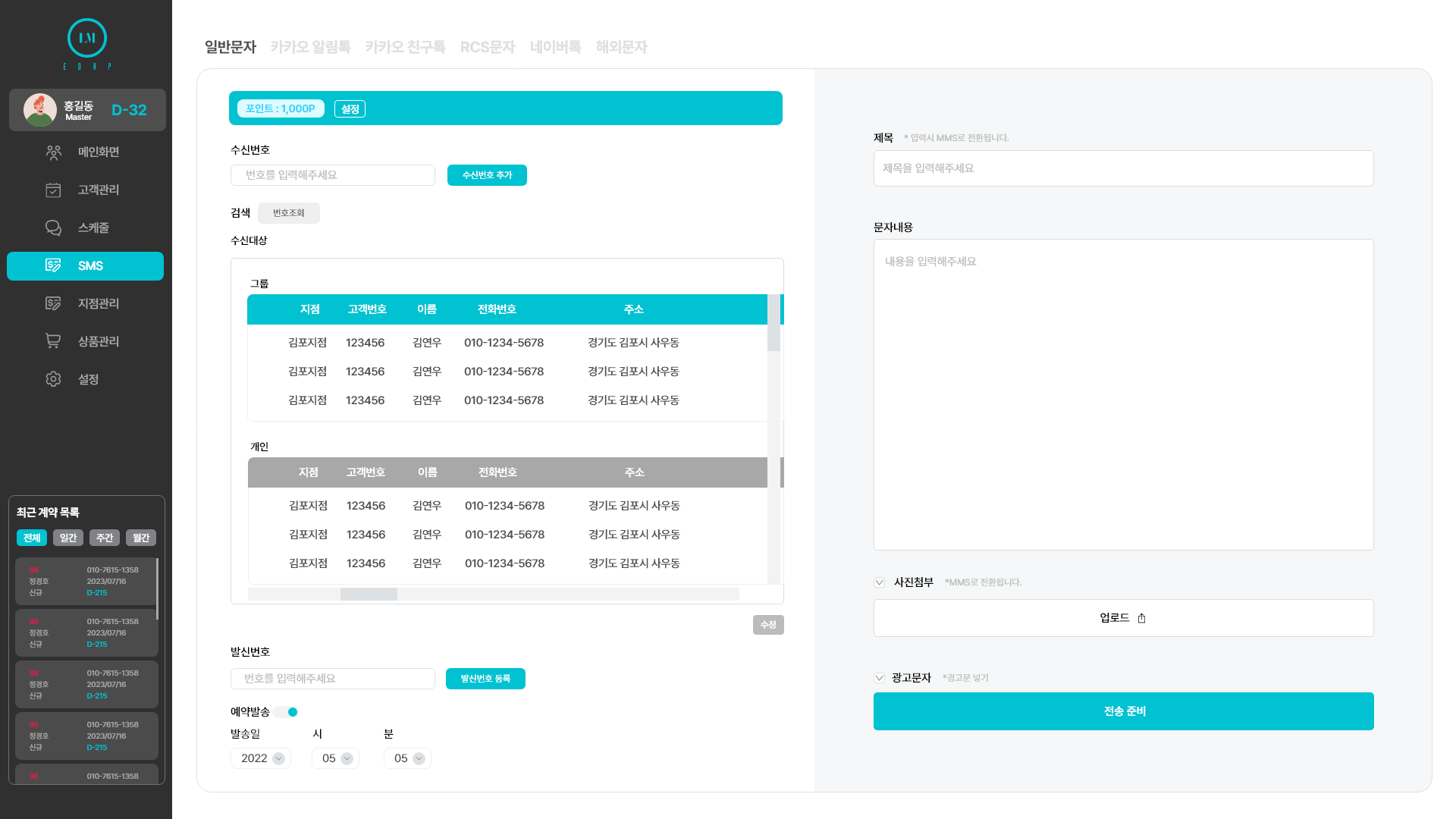Open the first contract card in 최근 계약 목록
1456x819 pixels.
pyautogui.click(x=86, y=581)
